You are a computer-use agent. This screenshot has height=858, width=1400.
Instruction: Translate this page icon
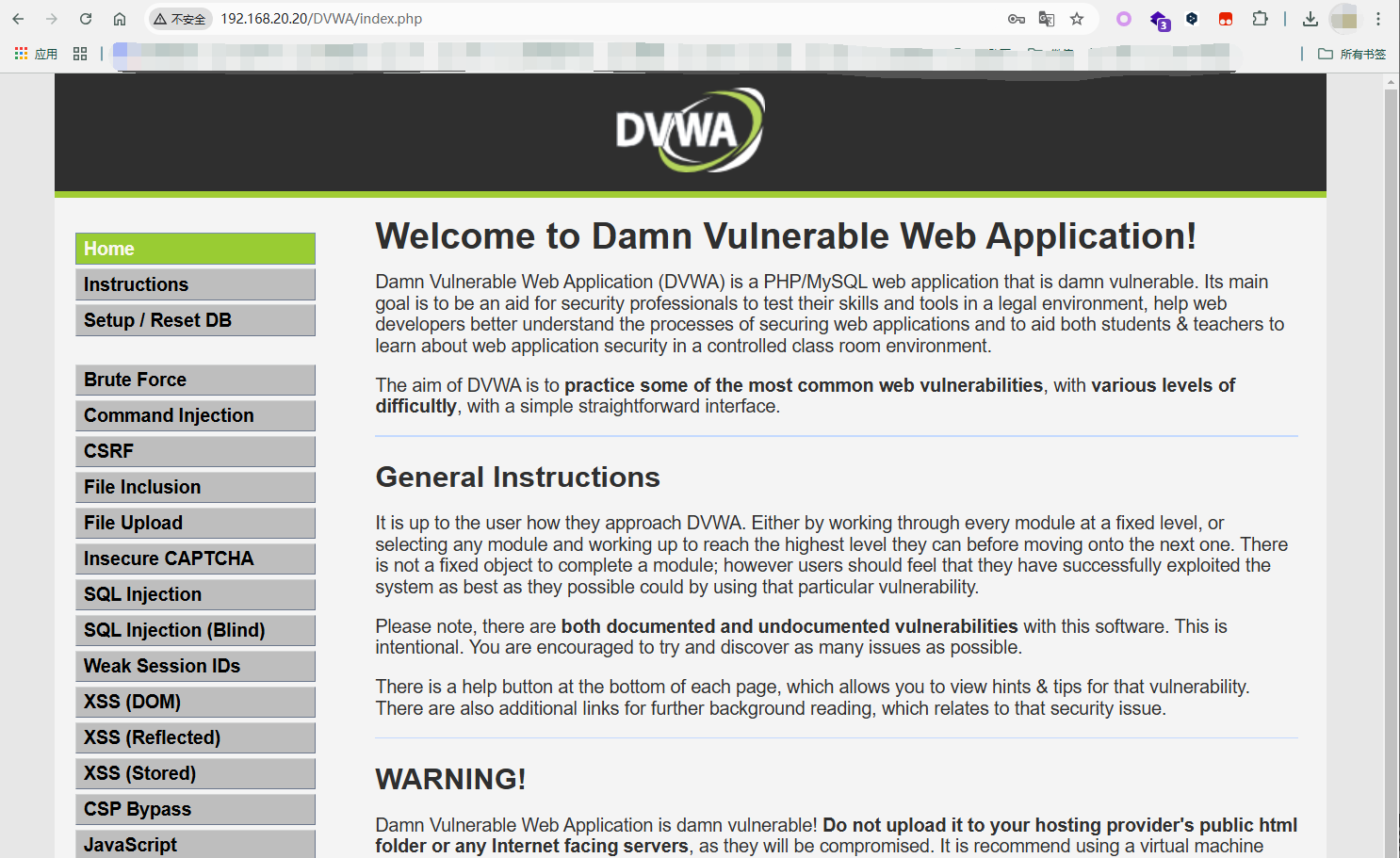click(x=1047, y=19)
